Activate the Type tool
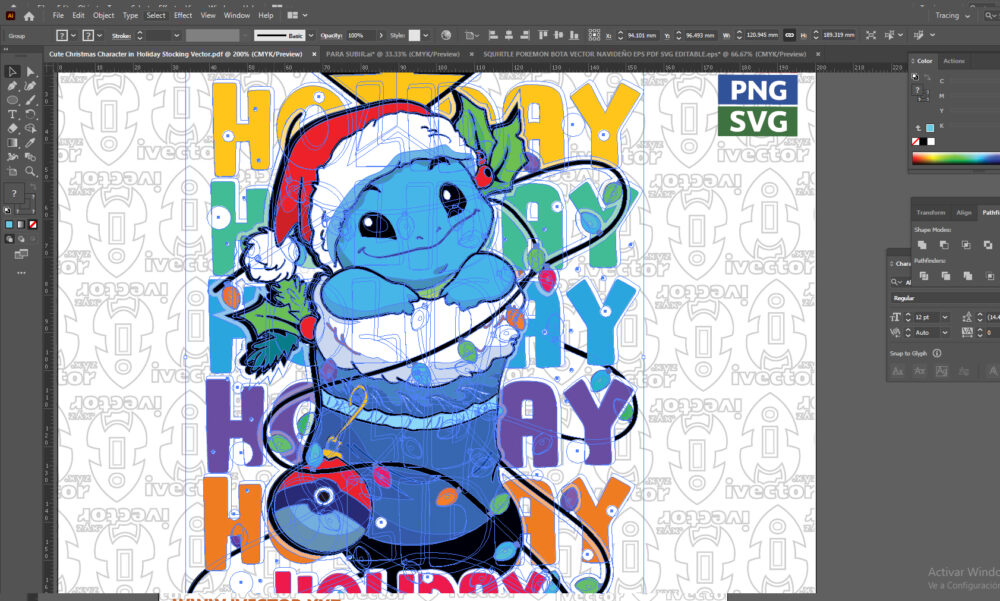The image size is (1000, 601). (x=12, y=114)
